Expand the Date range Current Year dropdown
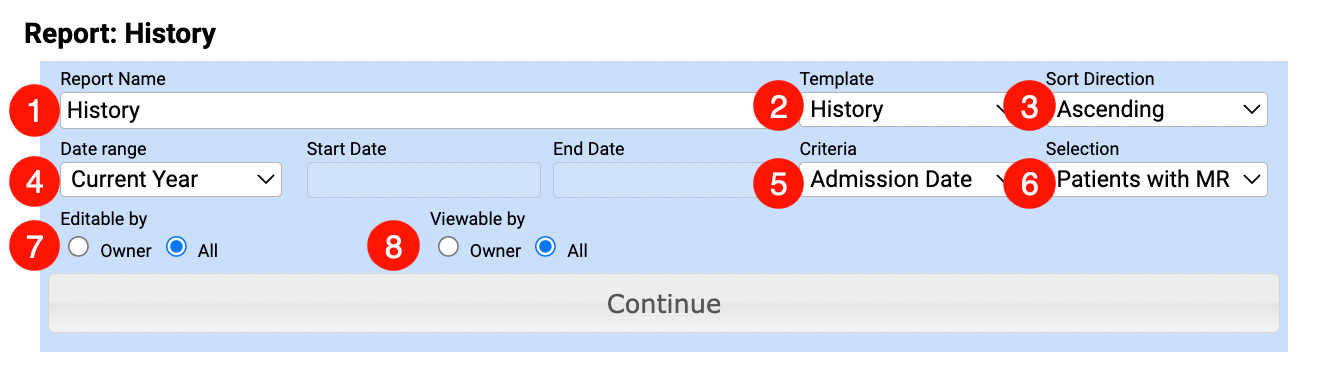This screenshot has width=1324, height=380. coord(171,180)
